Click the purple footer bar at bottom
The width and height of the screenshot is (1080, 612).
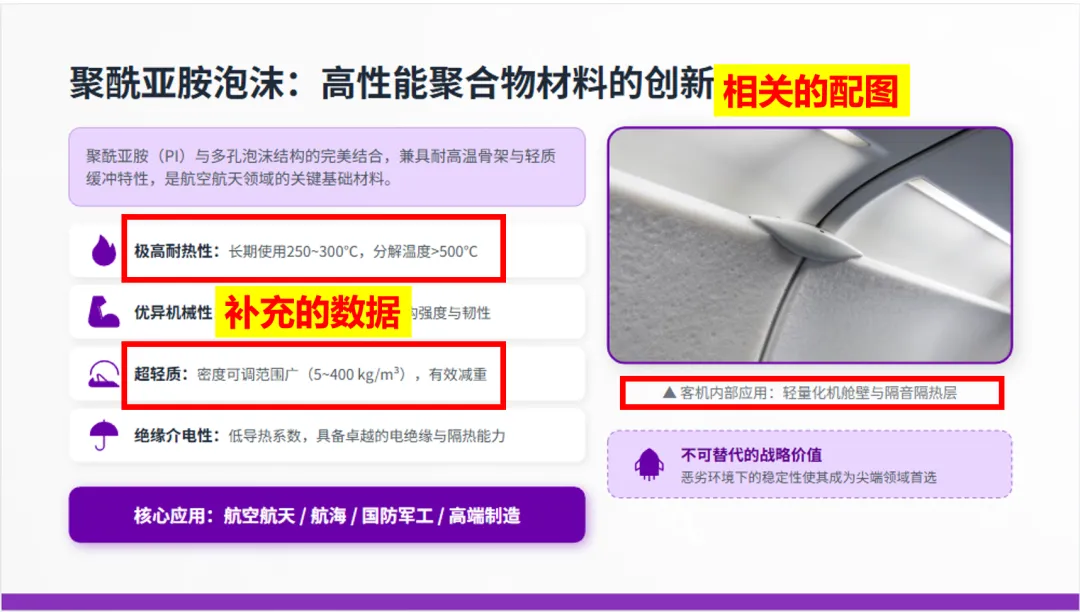click(540, 602)
